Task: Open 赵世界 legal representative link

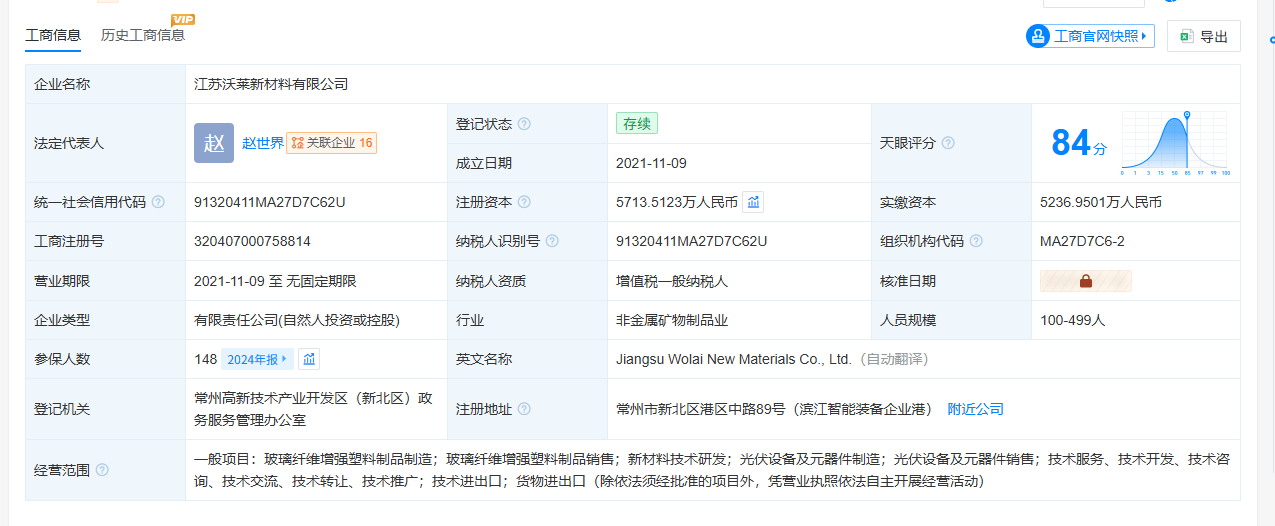Action: 263,143
